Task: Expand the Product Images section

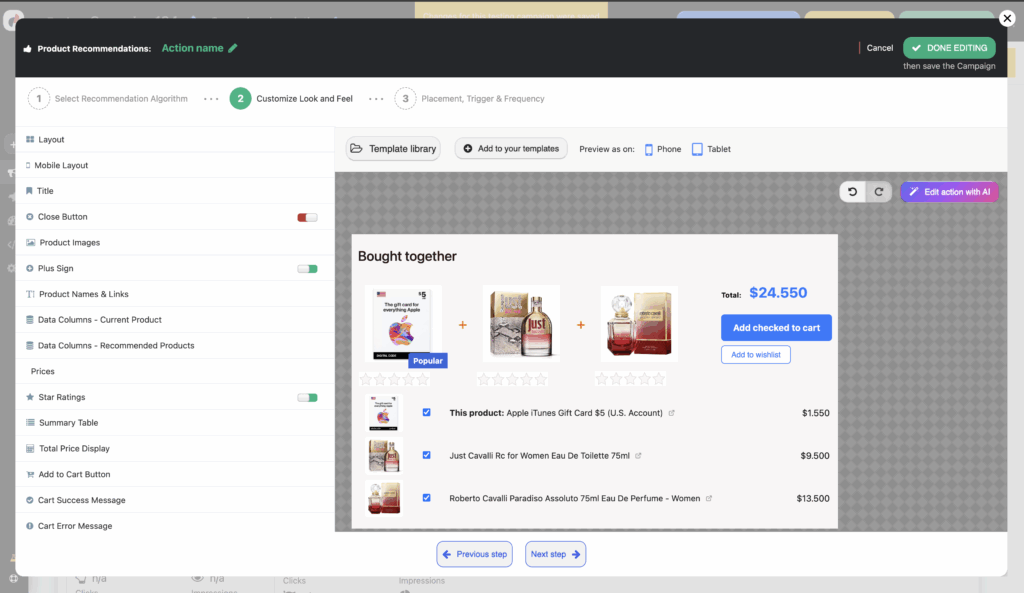Action: (69, 243)
